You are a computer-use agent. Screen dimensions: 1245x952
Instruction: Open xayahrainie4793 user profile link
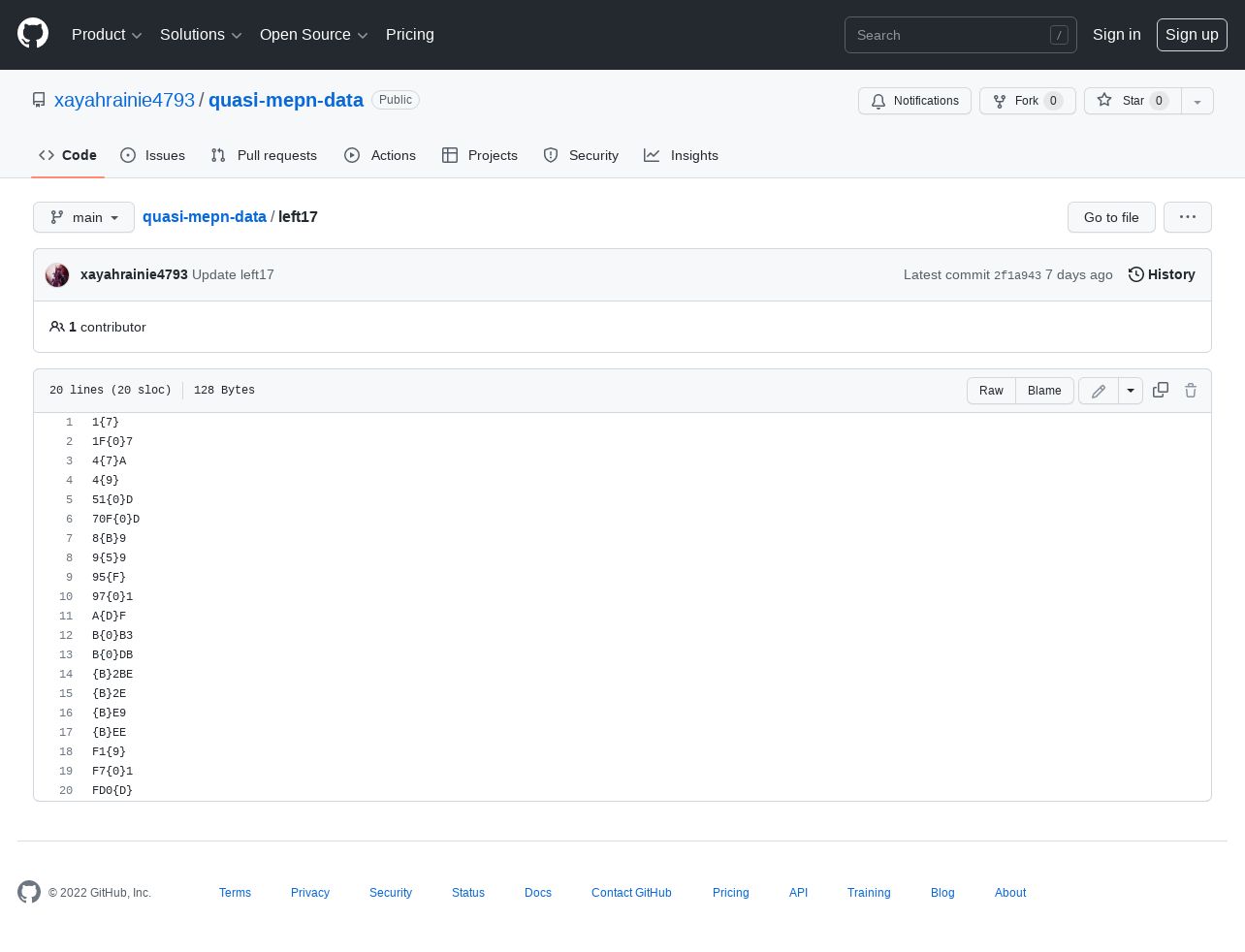124,100
